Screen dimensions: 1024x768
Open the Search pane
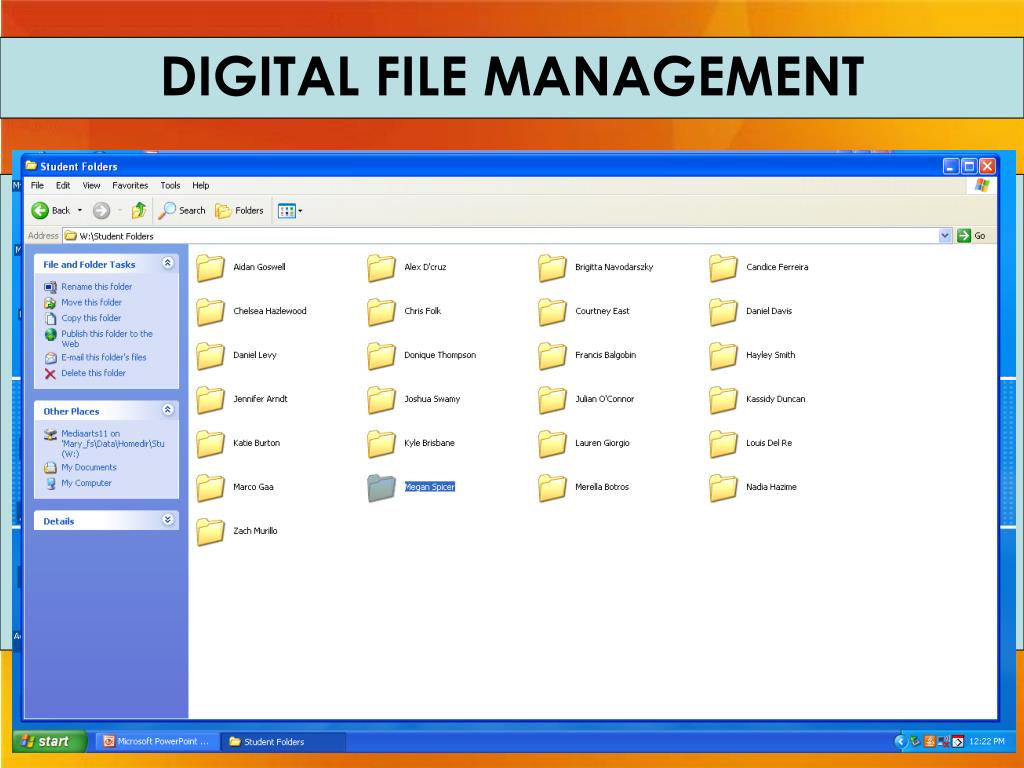[x=182, y=210]
